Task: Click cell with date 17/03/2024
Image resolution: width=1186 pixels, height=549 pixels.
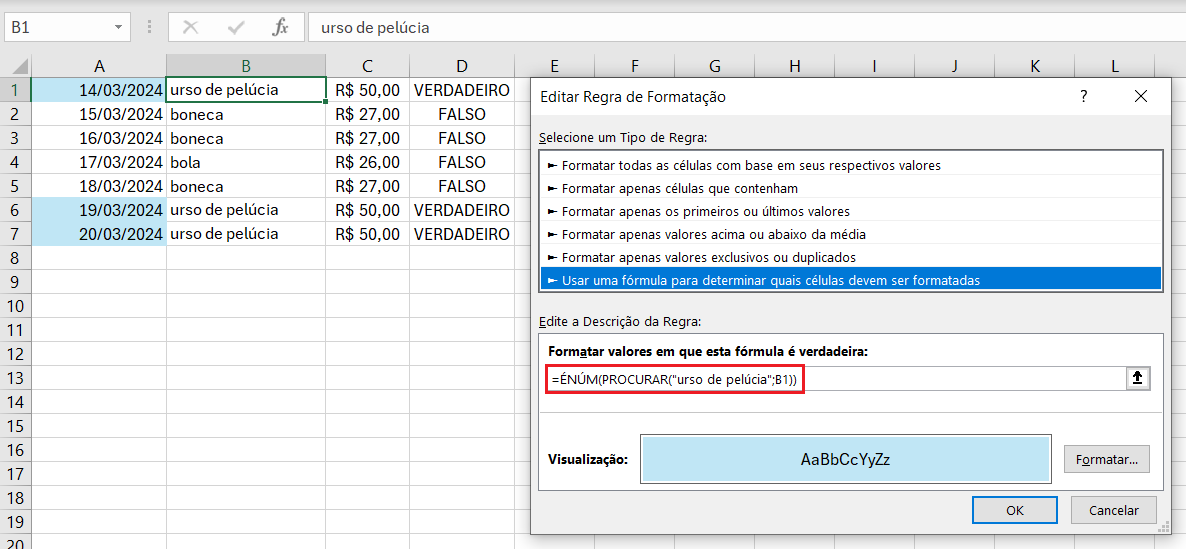Action: pos(99,162)
